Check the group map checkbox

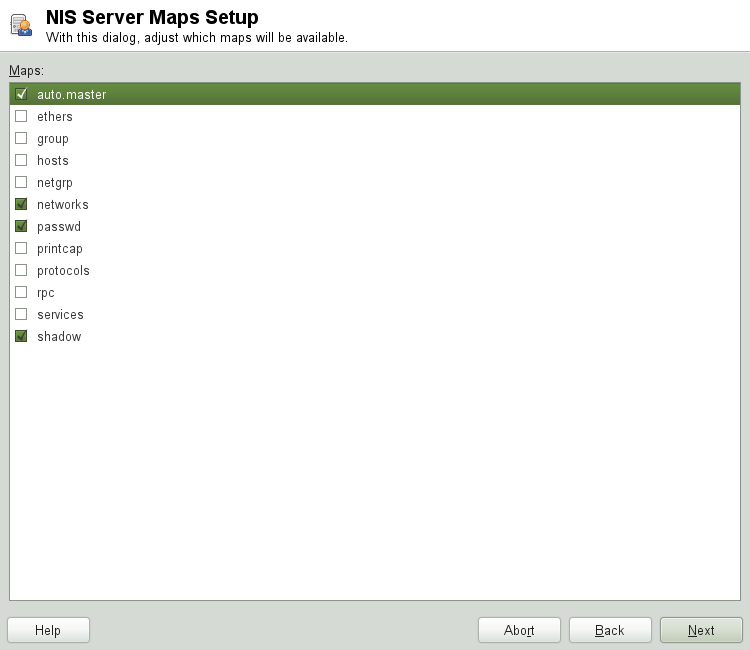tap(21, 139)
